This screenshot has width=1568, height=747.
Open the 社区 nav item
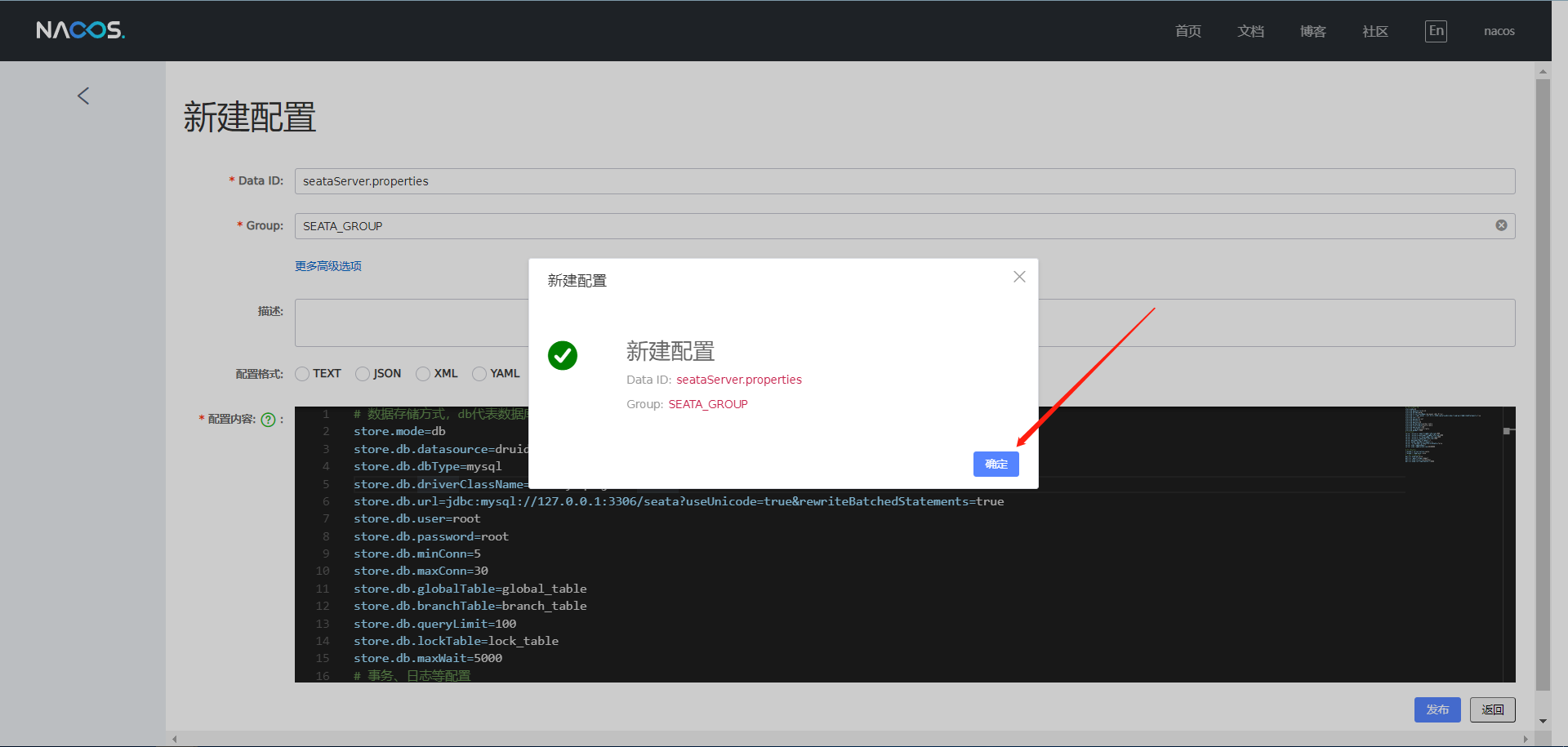(x=1375, y=31)
